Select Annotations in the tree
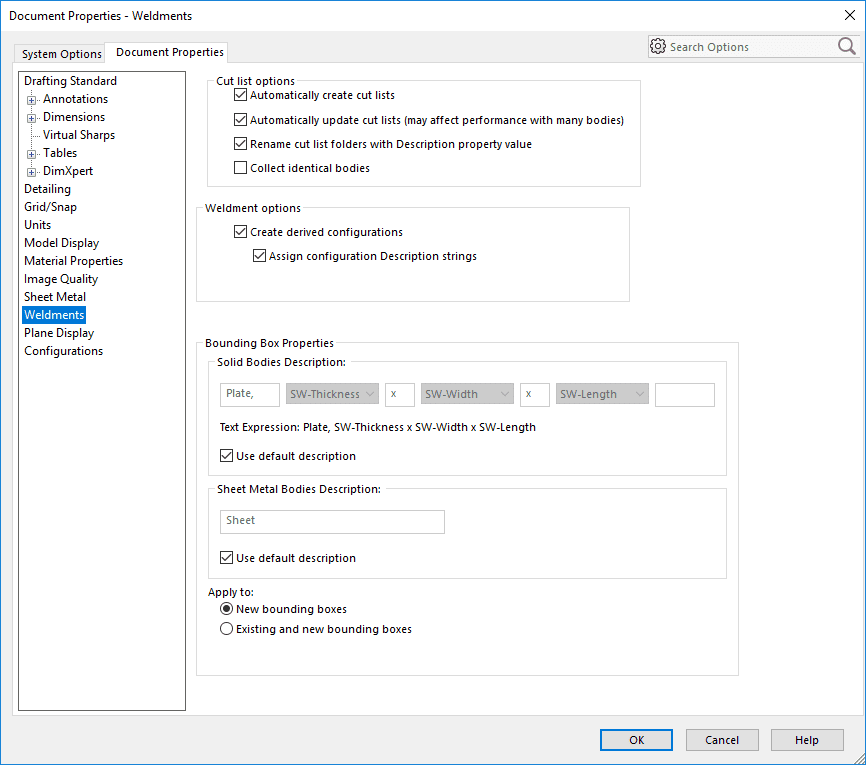 [75, 99]
